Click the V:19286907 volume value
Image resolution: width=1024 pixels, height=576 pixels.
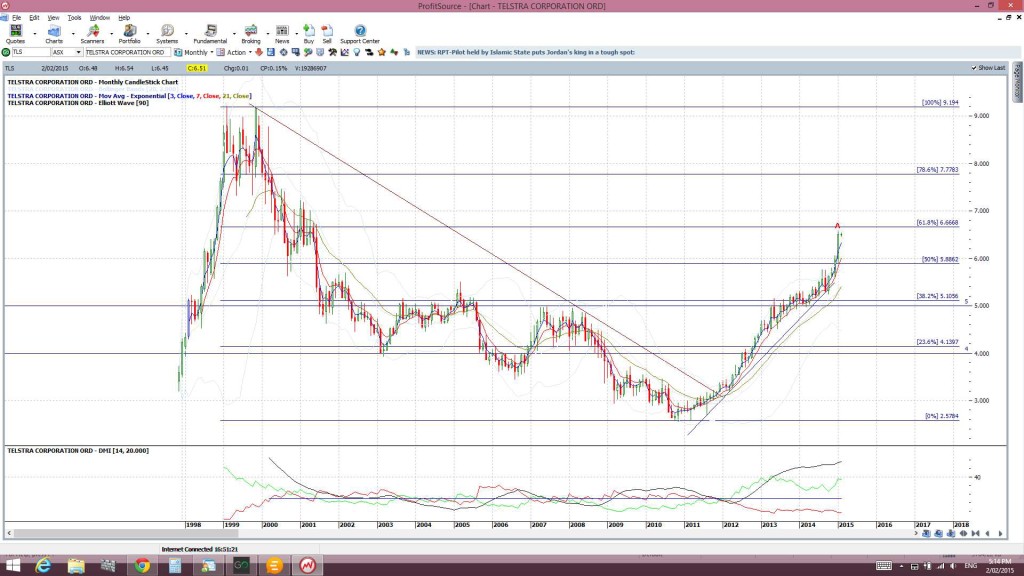click(311, 68)
